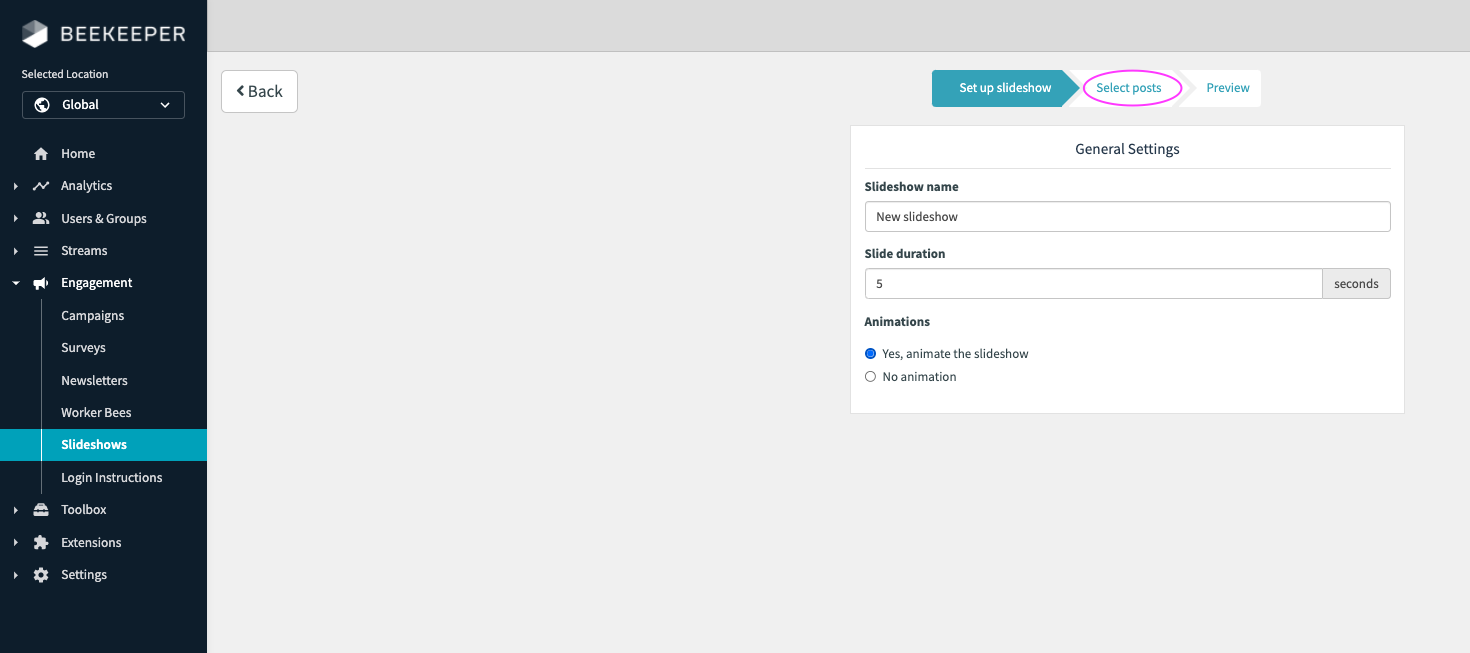Image resolution: width=1470 pixels, height=653 pixels.
Task: Open Toolbox via its briefcase icon
Action: click(x=39, y=509)
